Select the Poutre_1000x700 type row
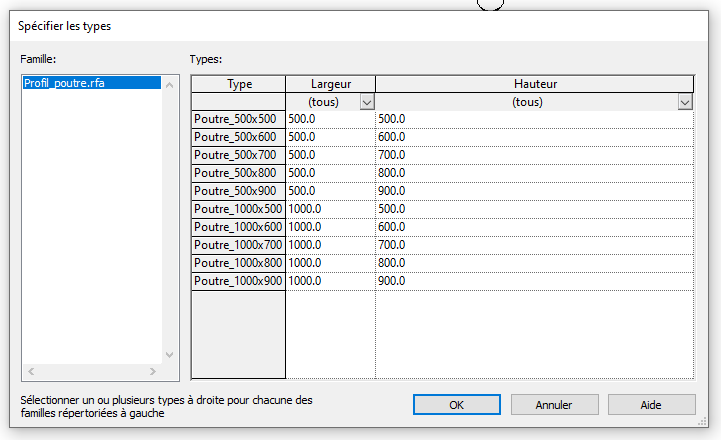 (238, 245)
